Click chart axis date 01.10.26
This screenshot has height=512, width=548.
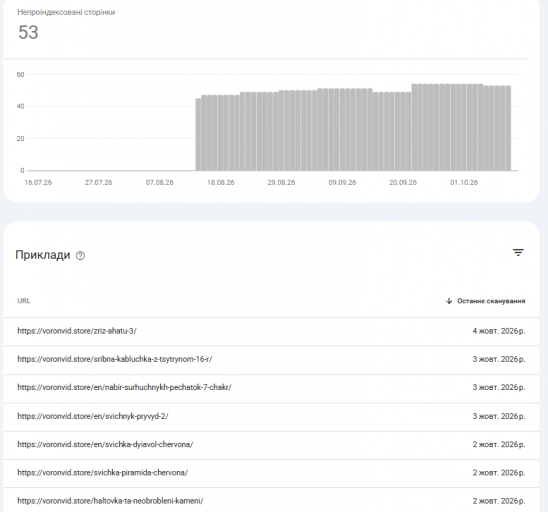464,182
